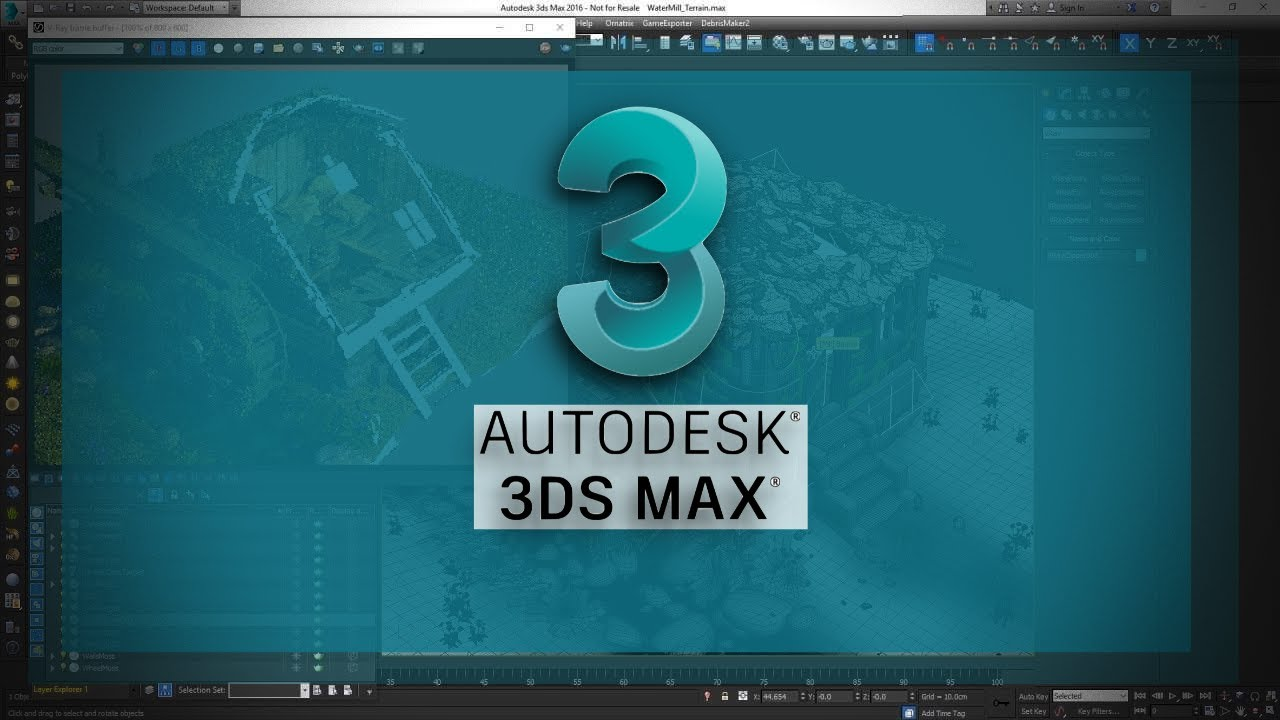Switch to the Geometry category in Create panel
The image size is (1280, 720).
(x=1052, y=113)
